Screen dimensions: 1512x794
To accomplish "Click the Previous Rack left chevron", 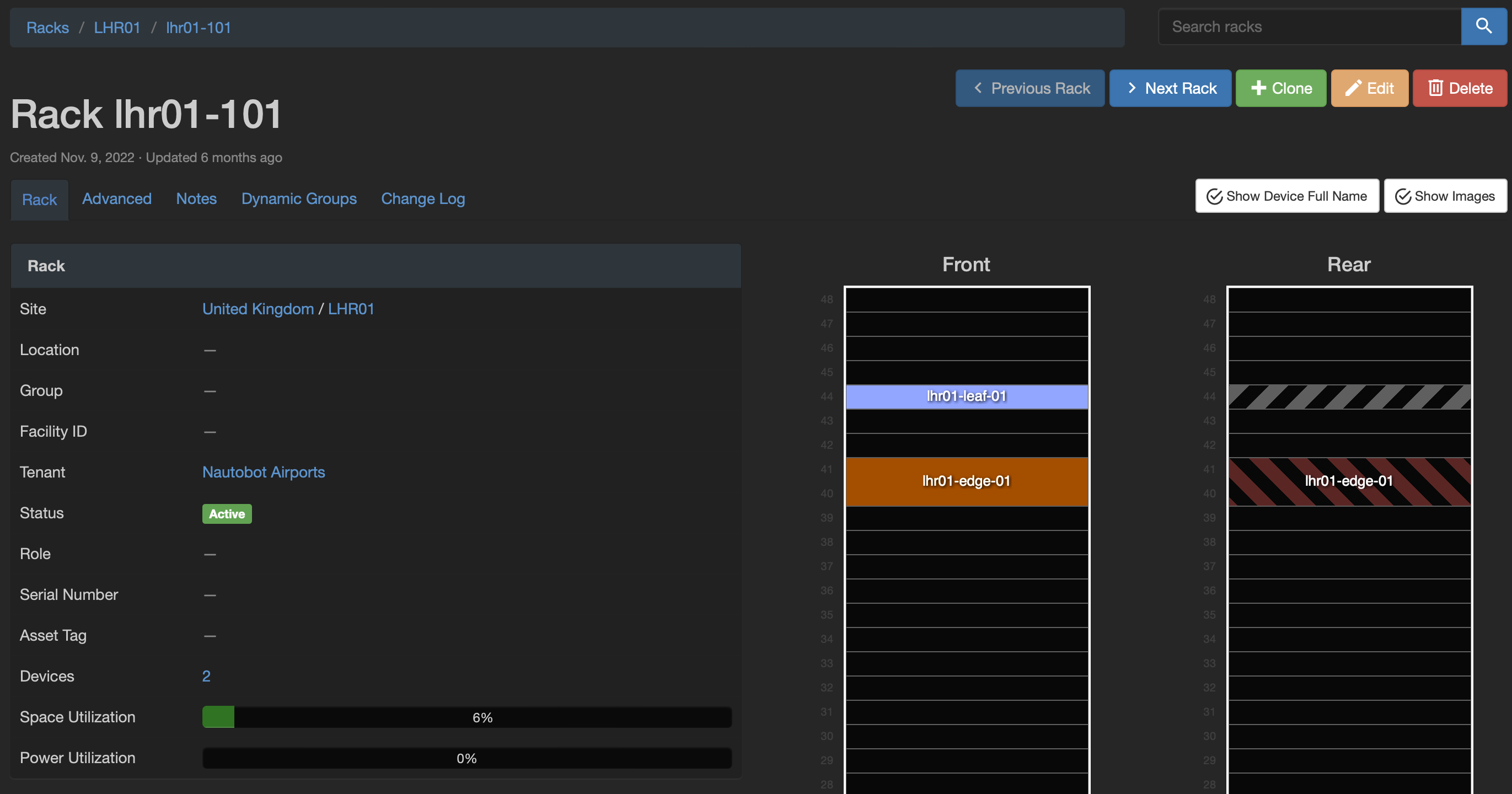I will (x=978, y=88).
